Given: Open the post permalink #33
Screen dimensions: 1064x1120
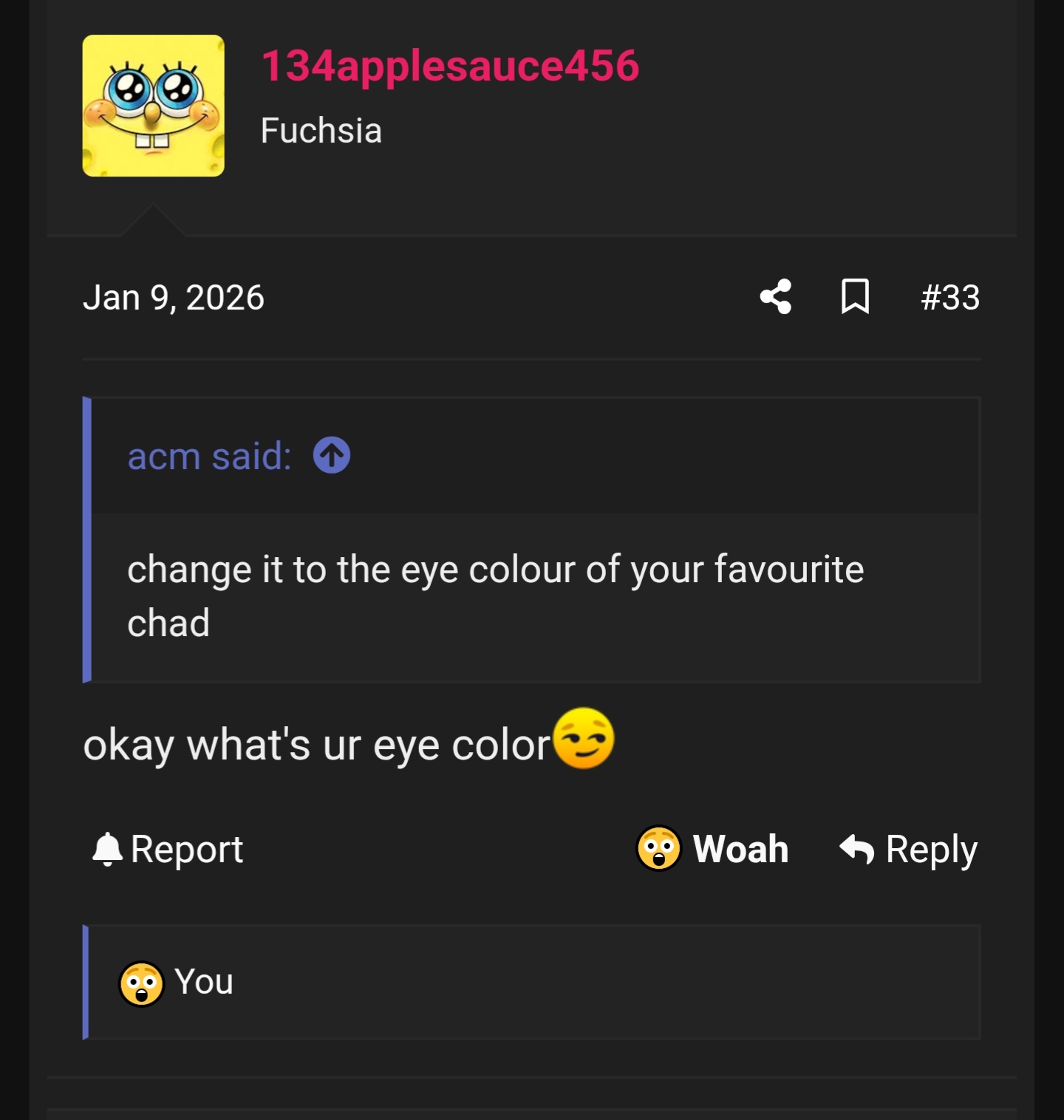Looking at the screenshot, I should (950, 298).
